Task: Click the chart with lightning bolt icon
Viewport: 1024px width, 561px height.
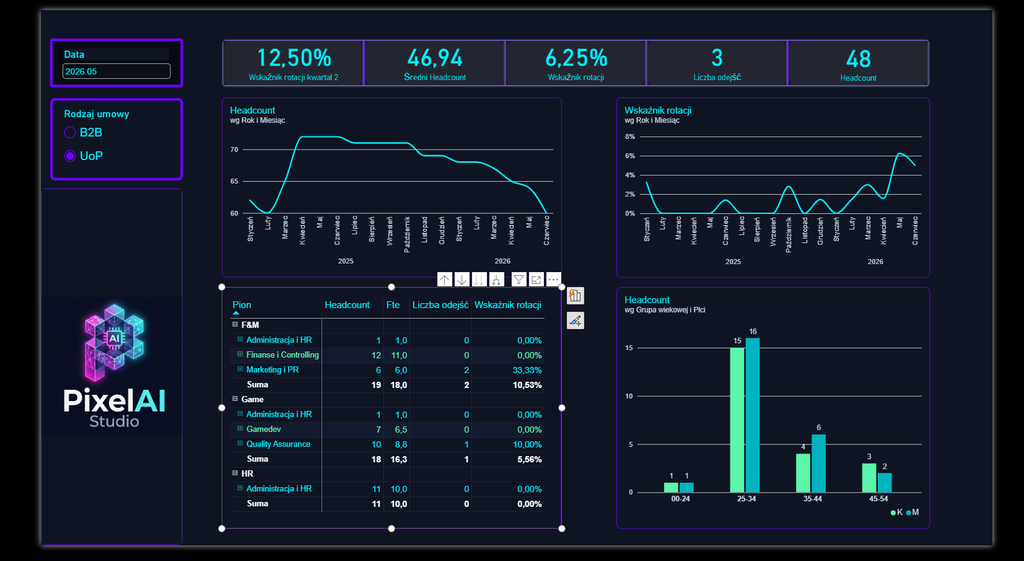Action: point(575,296)
